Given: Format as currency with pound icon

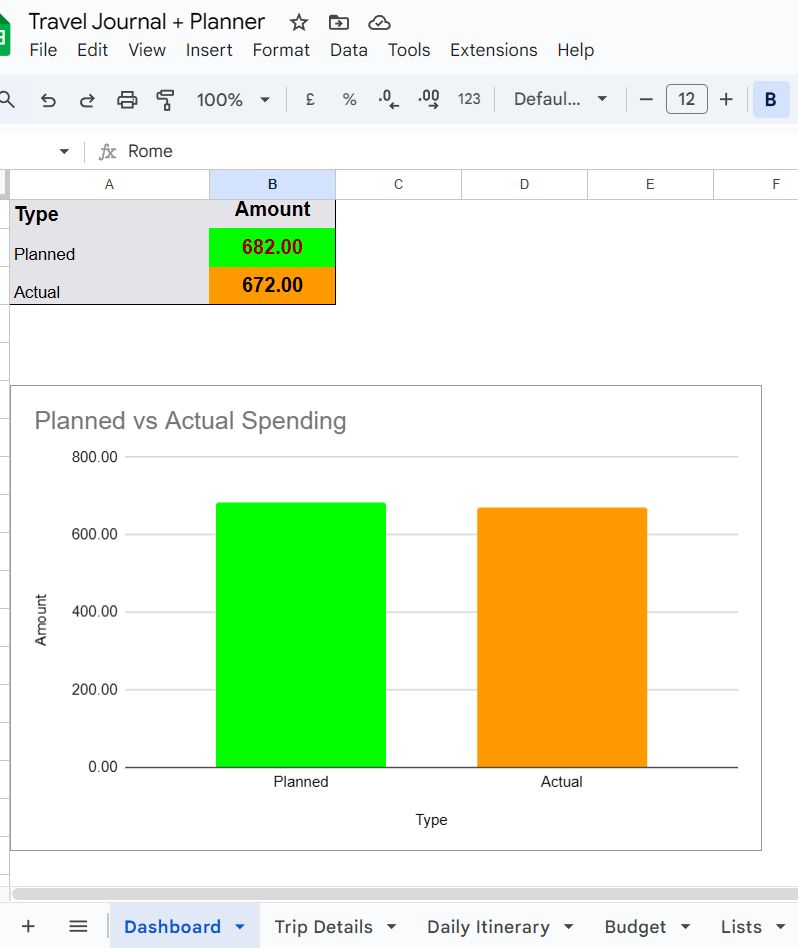Looking at the screenshot, I should point(310,99).
